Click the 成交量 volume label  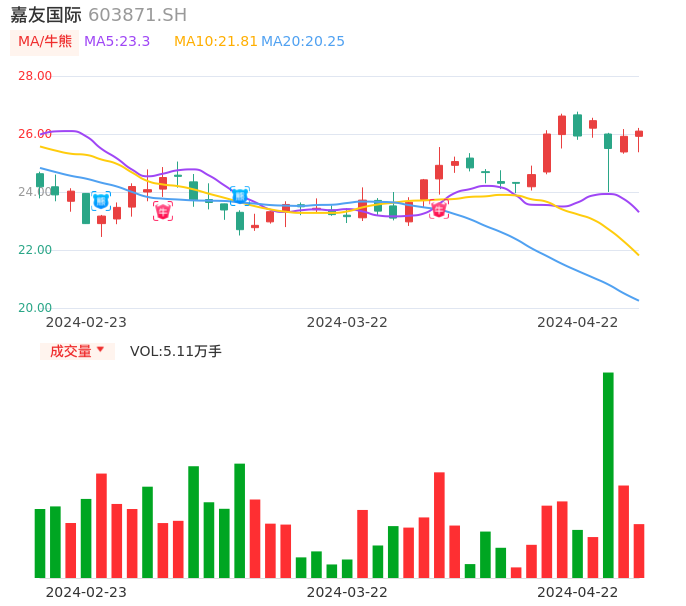(70, 351)
